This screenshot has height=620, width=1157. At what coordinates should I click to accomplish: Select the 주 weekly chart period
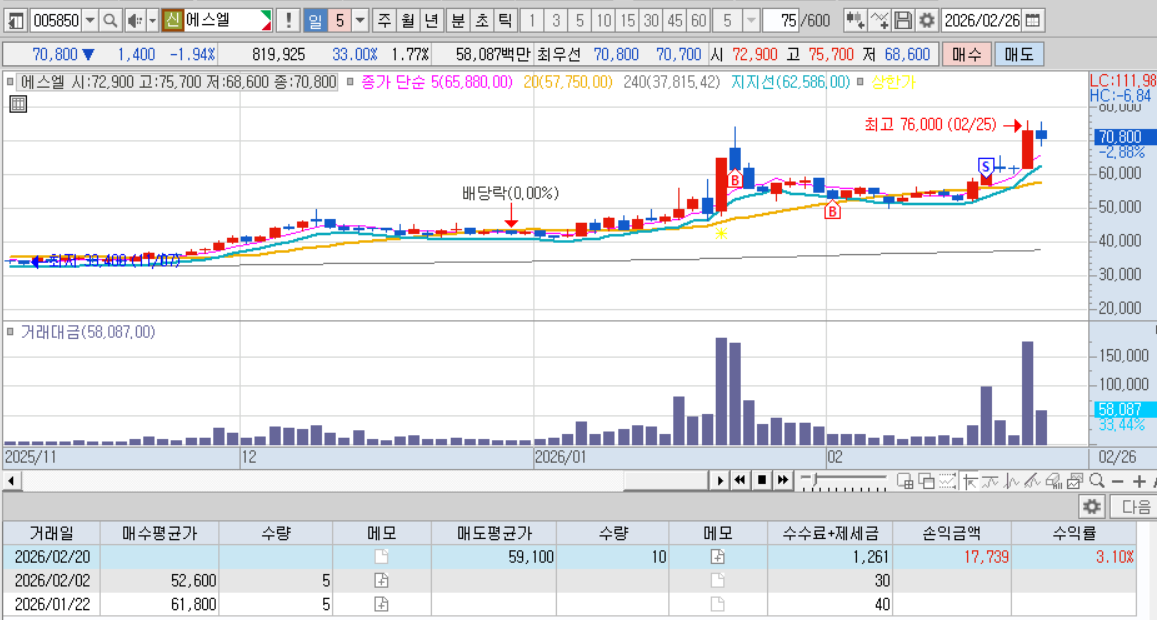click(x=384, y=21)
